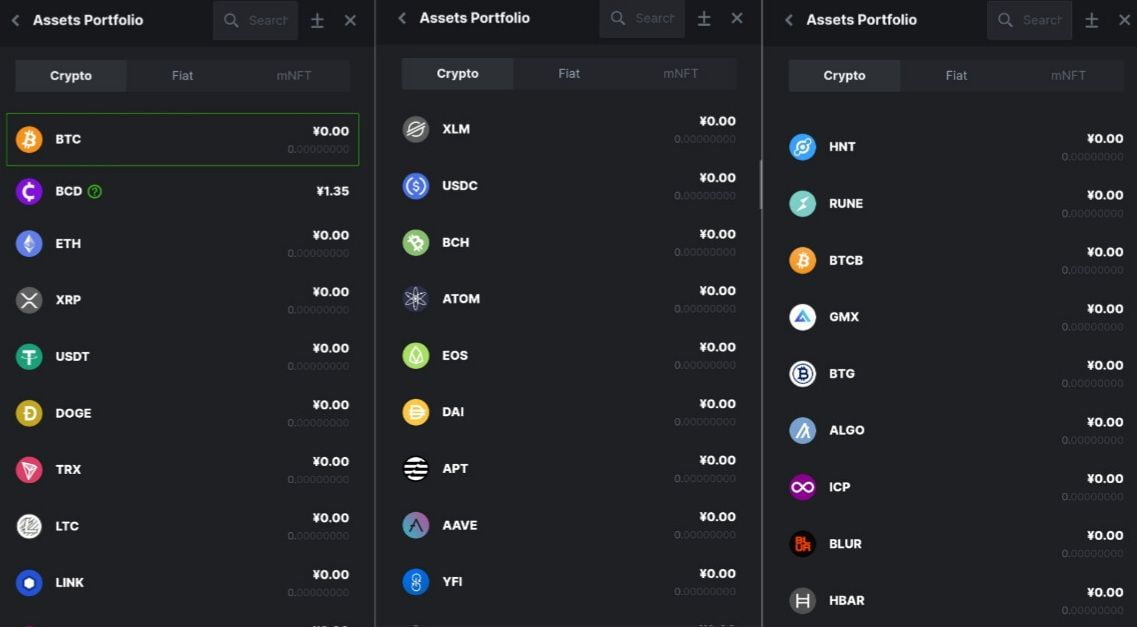Click the BLUR token icon

click(803, 544)
